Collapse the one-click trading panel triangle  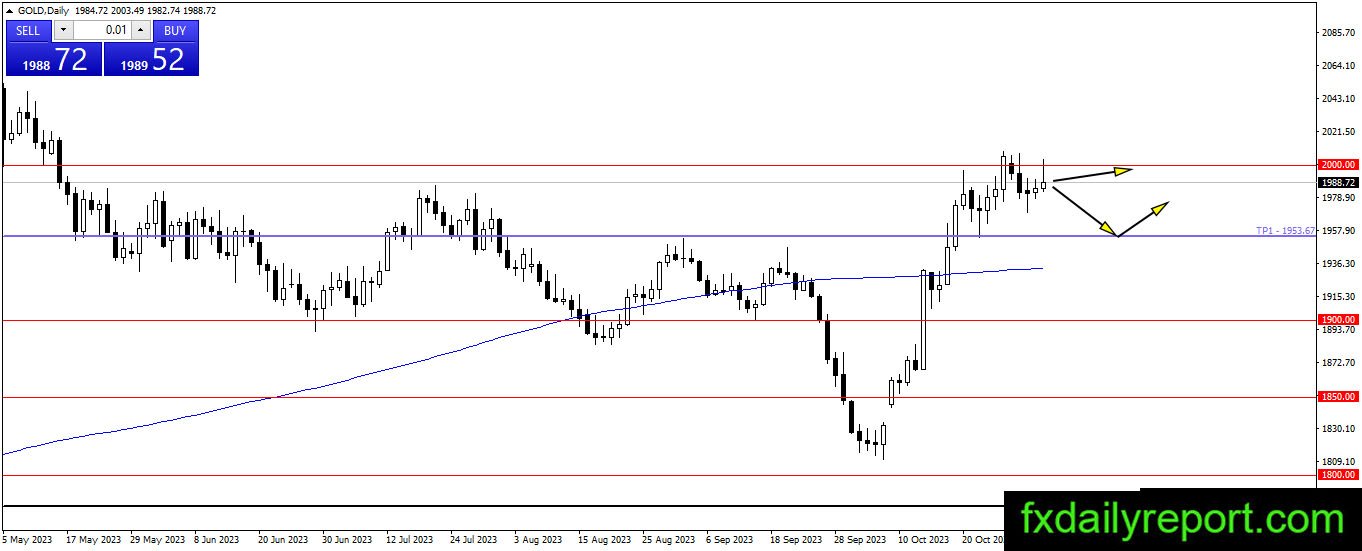tap(9, 10)
